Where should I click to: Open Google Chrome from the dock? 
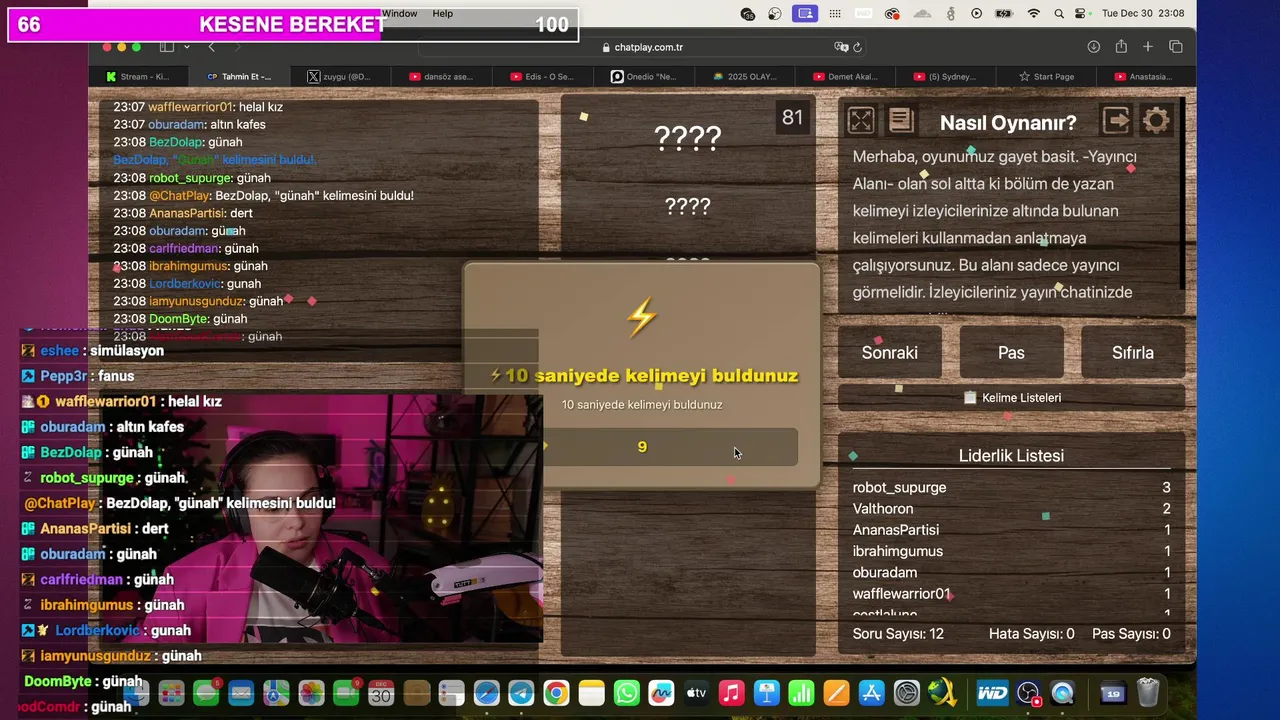[x=556, y=693]
